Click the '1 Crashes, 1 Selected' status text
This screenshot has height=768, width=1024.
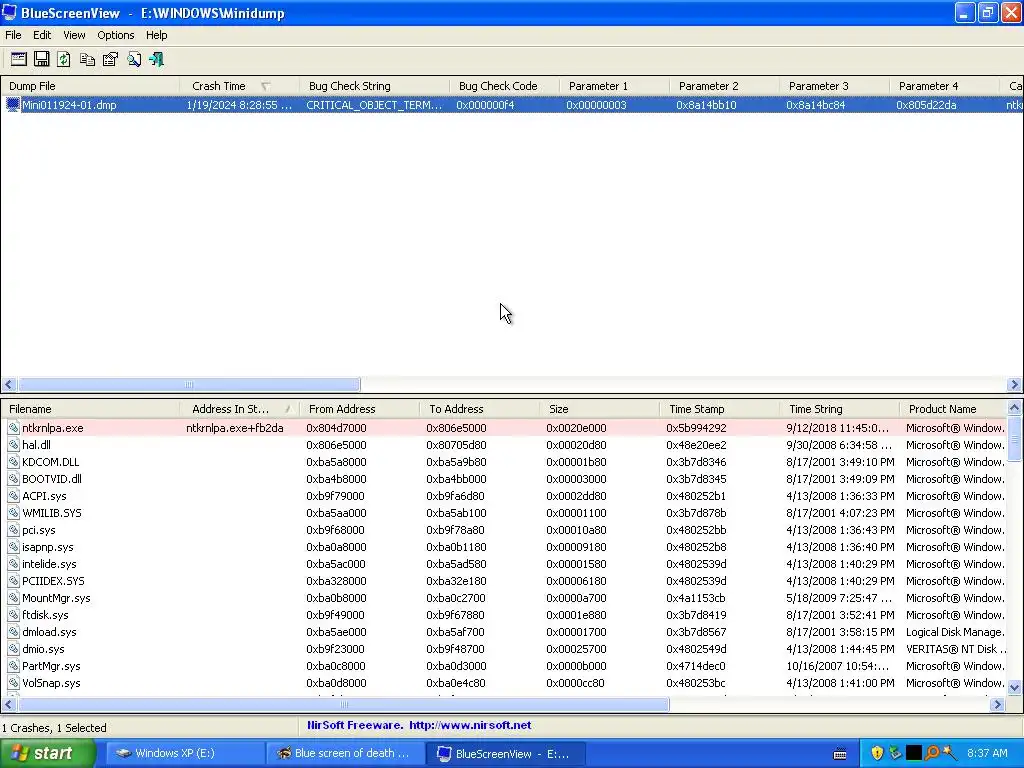pyautogui.click(x=54, y=728)
